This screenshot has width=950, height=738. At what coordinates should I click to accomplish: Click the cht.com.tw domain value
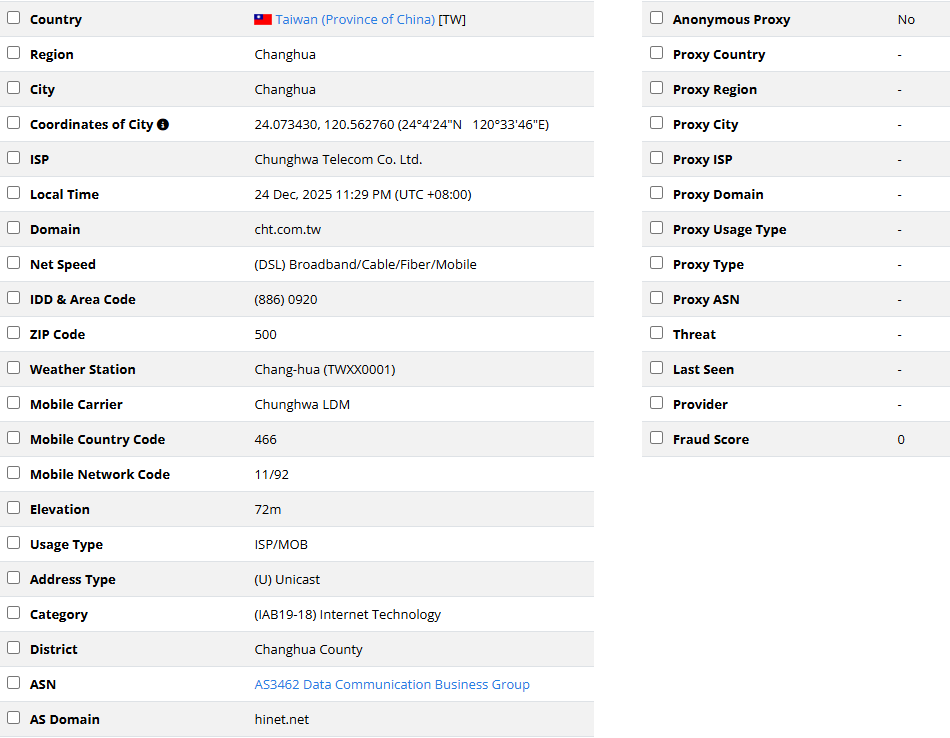pos(287,230)
